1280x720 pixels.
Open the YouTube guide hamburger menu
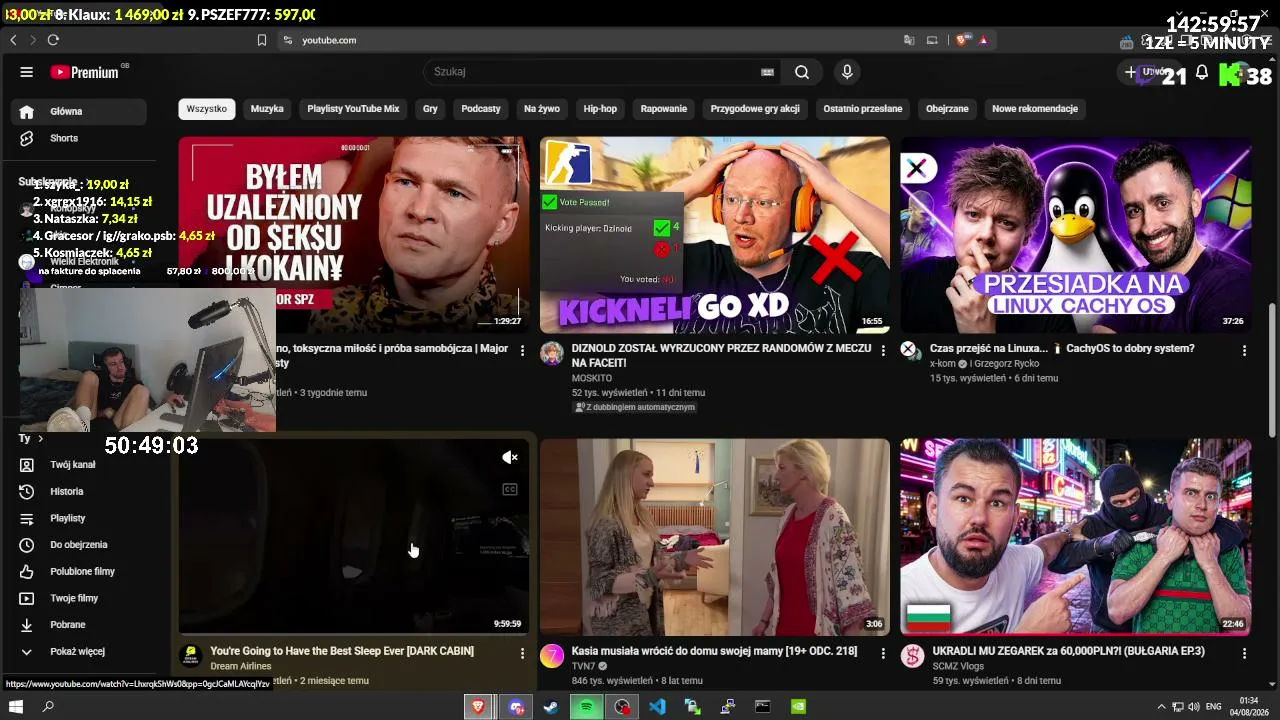pyautogui.click(x=27, y=72)
